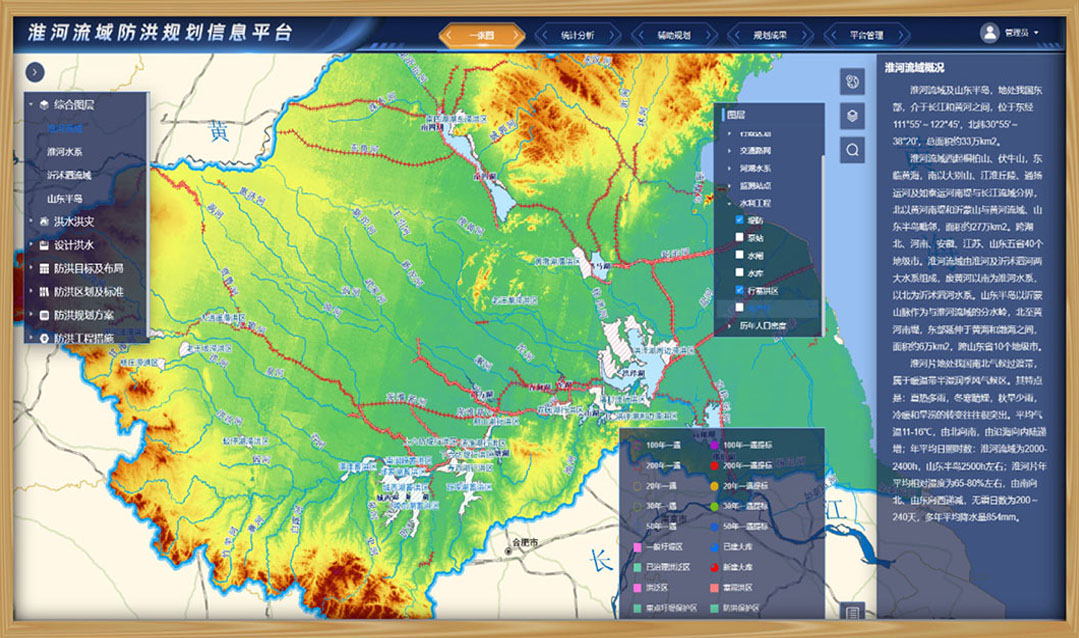The image size is (1079, 638).
Task: Switch to the 统计分析 tab
Action: point(577,35)
